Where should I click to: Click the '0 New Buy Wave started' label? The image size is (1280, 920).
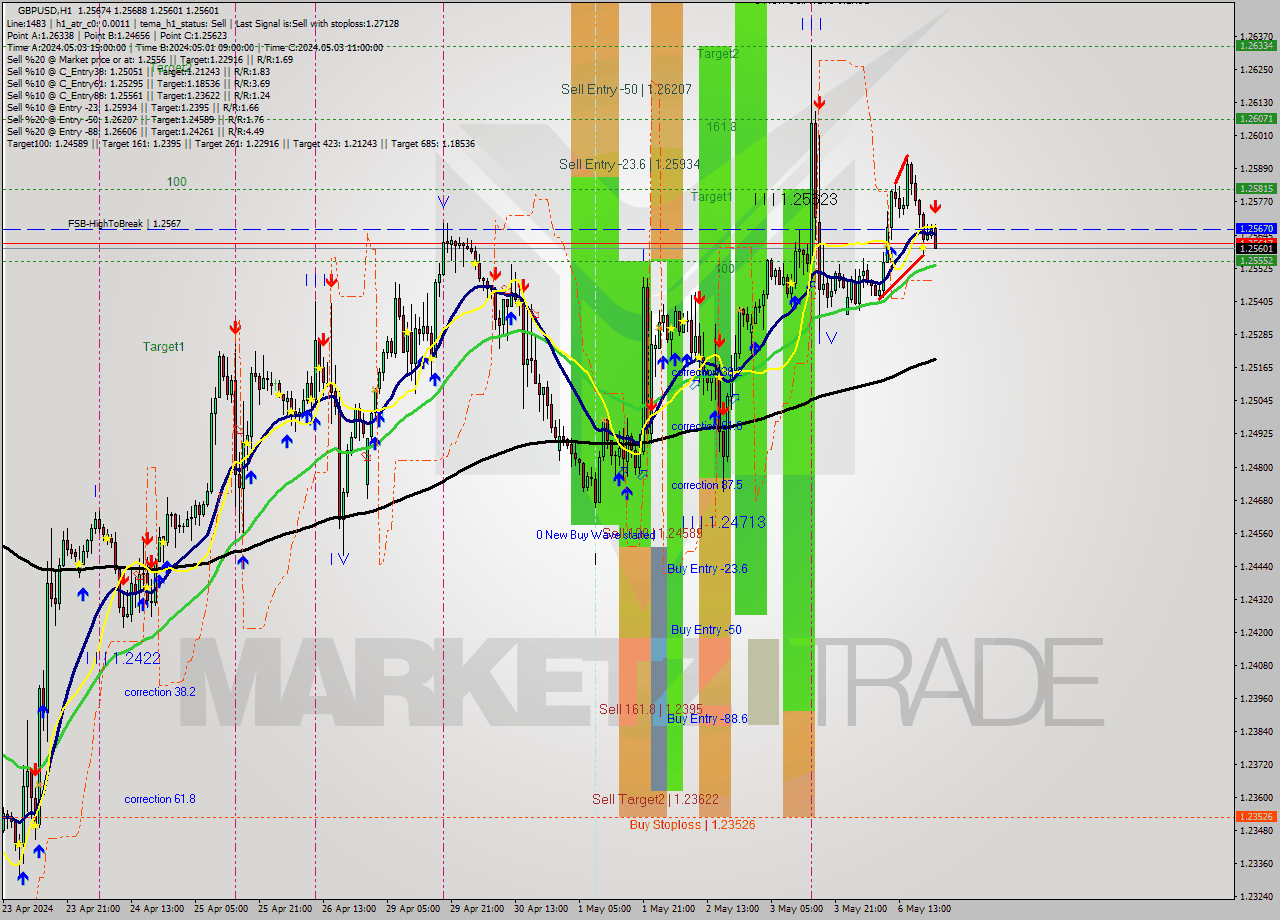[596, 535]
